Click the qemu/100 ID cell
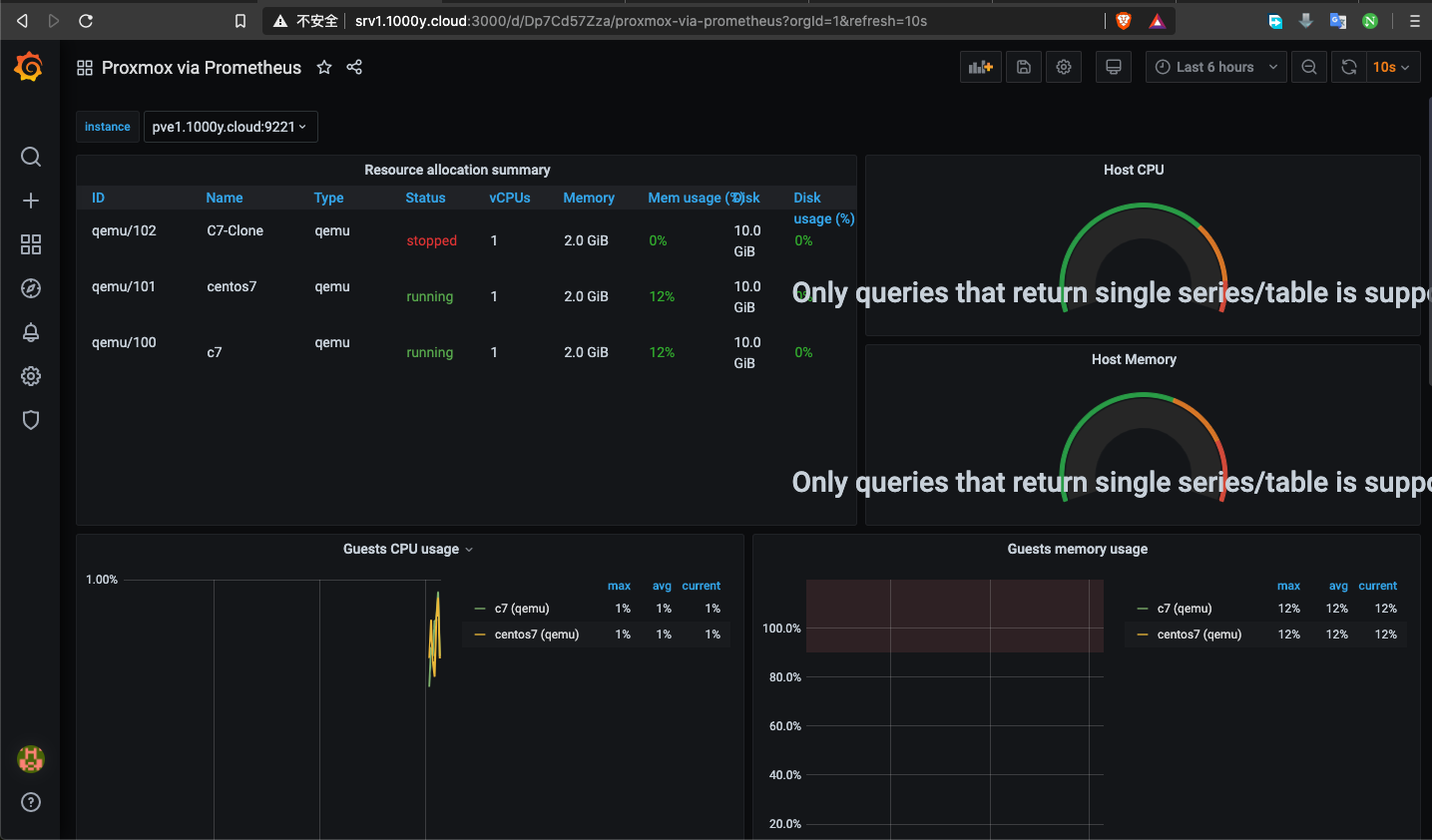Image resolution: width=1432 pixels, height=840 pixels. tap(124, 342)
